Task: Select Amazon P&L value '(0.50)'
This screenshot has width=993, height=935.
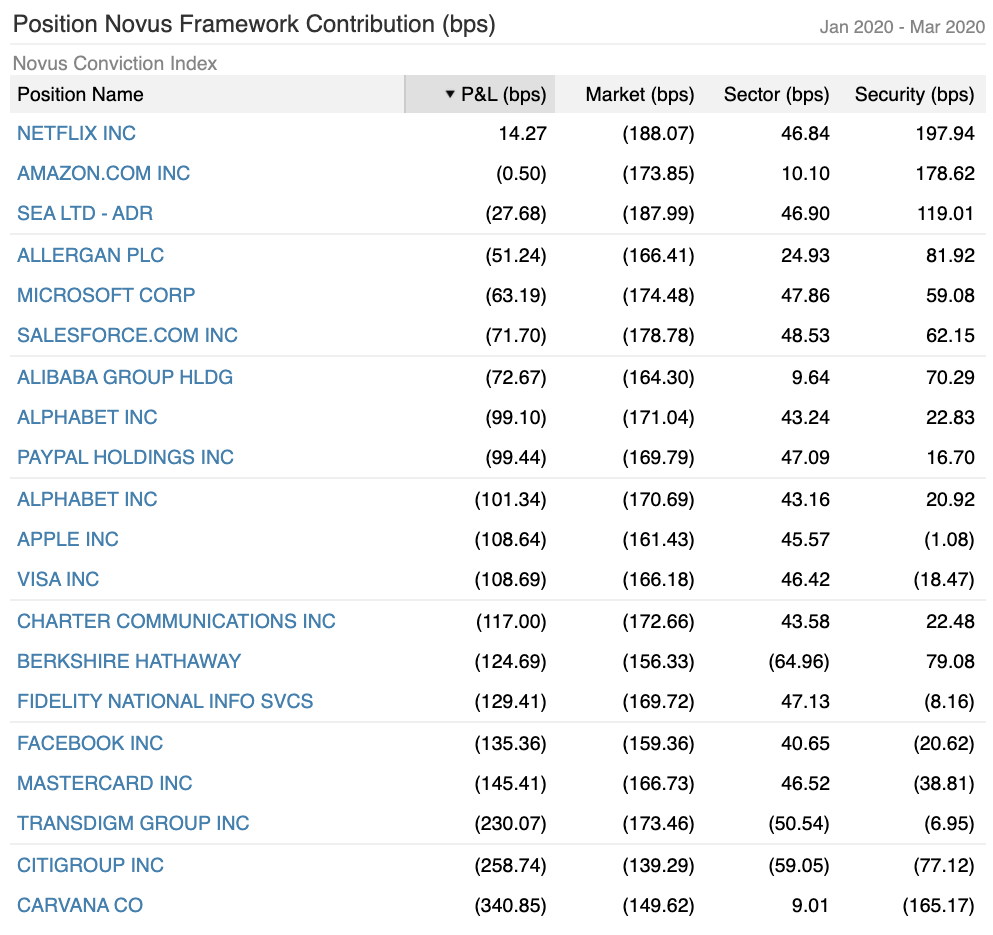Action: 521,174
